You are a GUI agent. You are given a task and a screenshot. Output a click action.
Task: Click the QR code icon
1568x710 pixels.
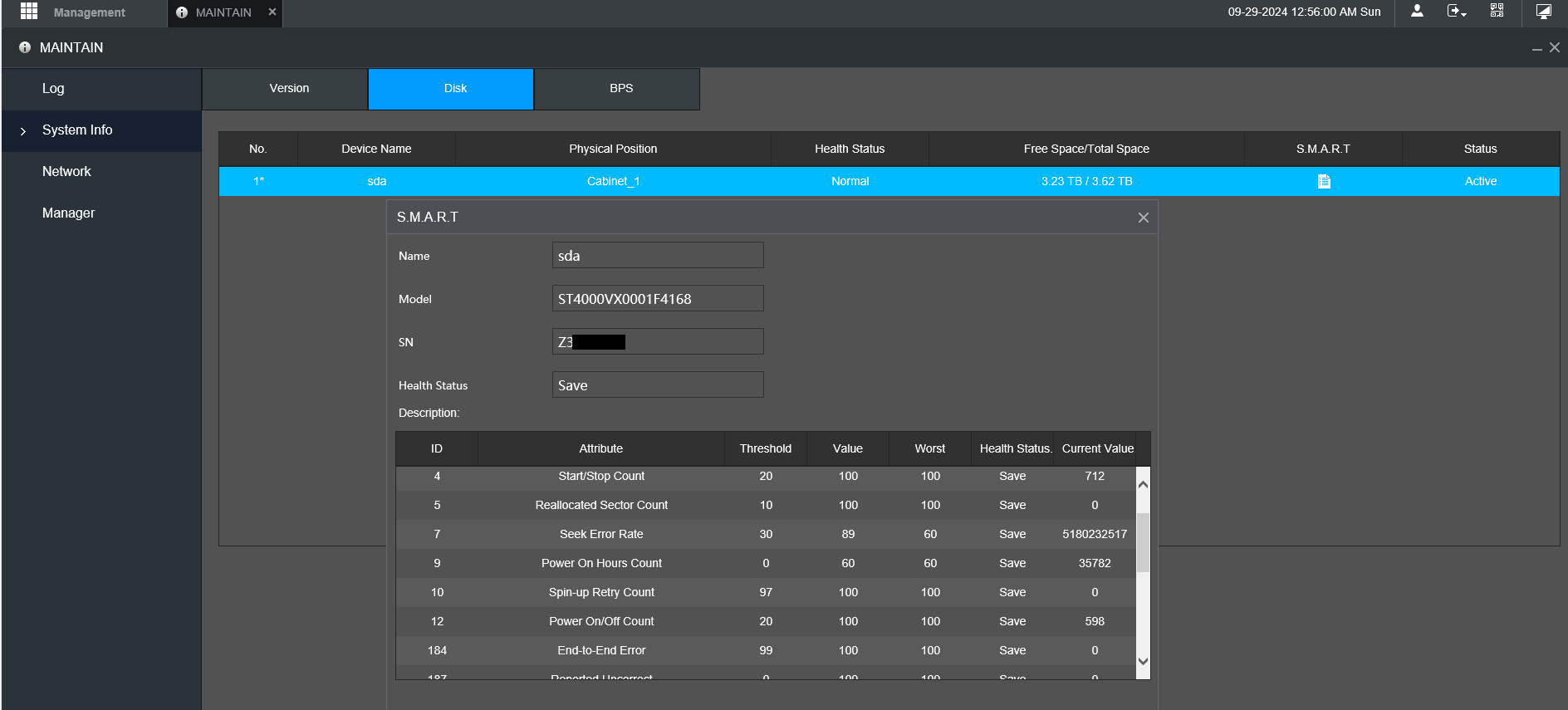[x=1497, y=11]
